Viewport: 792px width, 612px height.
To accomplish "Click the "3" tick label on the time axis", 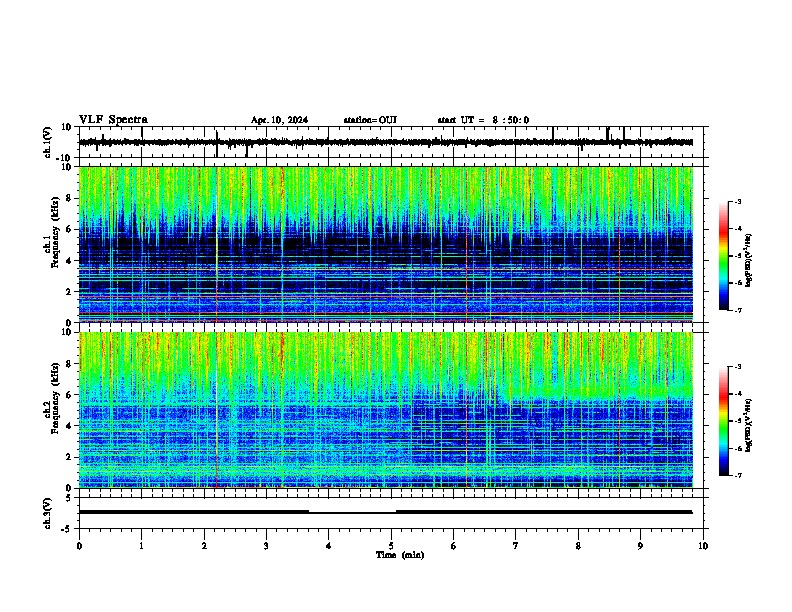I will point(266,546).
